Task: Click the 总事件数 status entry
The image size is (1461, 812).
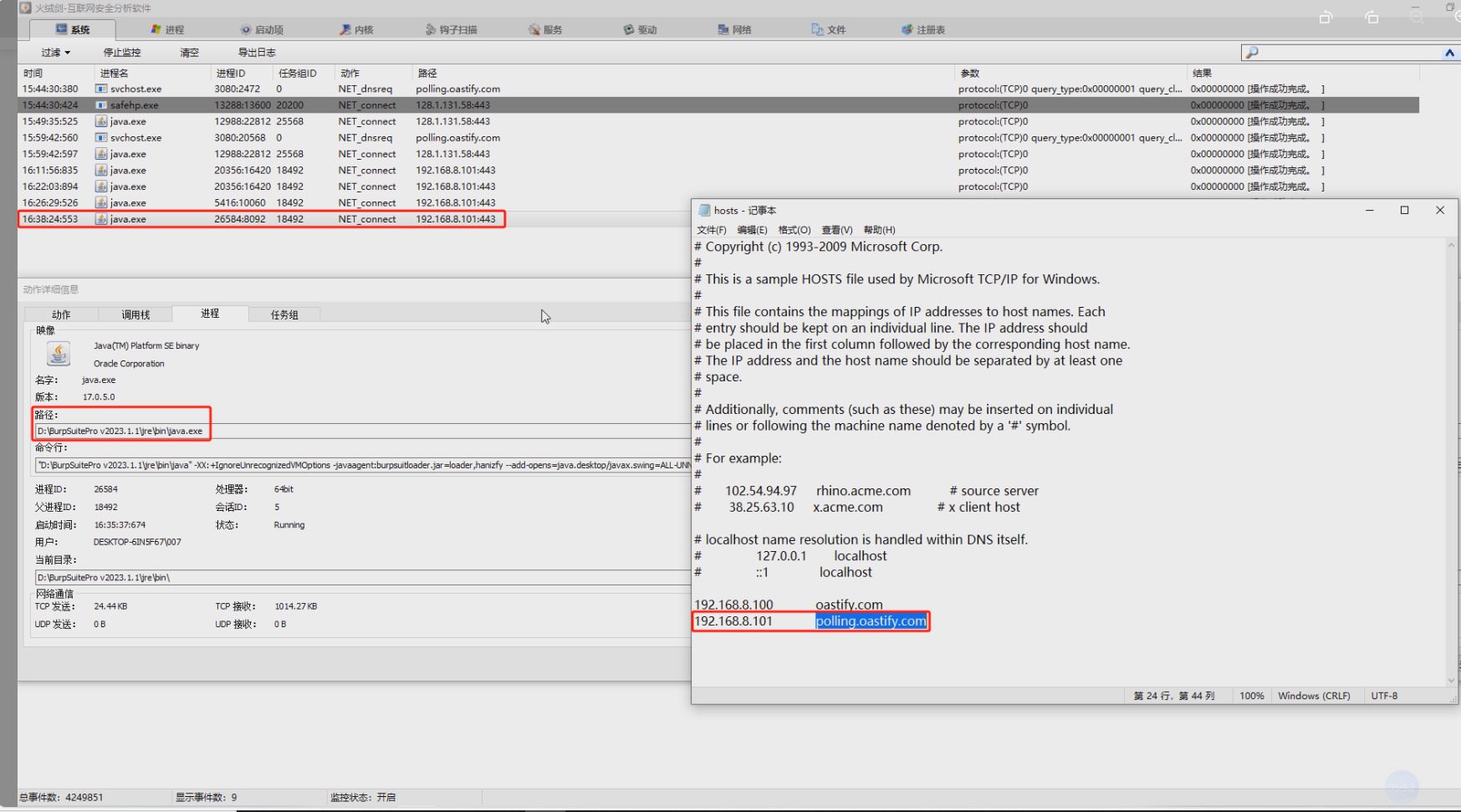Action: [61, 798]
